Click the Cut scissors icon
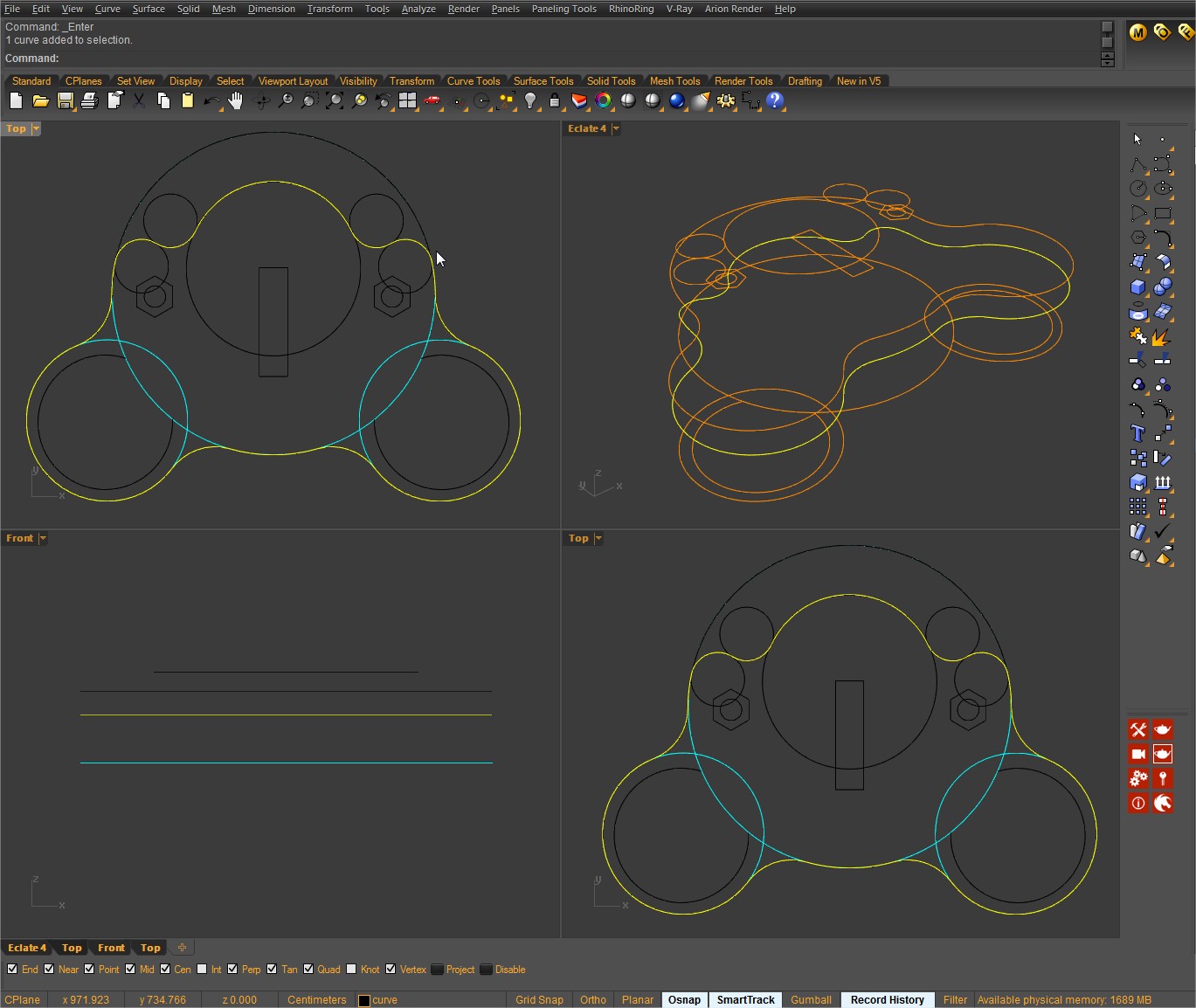The image size is (1196, 1008). pos(138,101)
